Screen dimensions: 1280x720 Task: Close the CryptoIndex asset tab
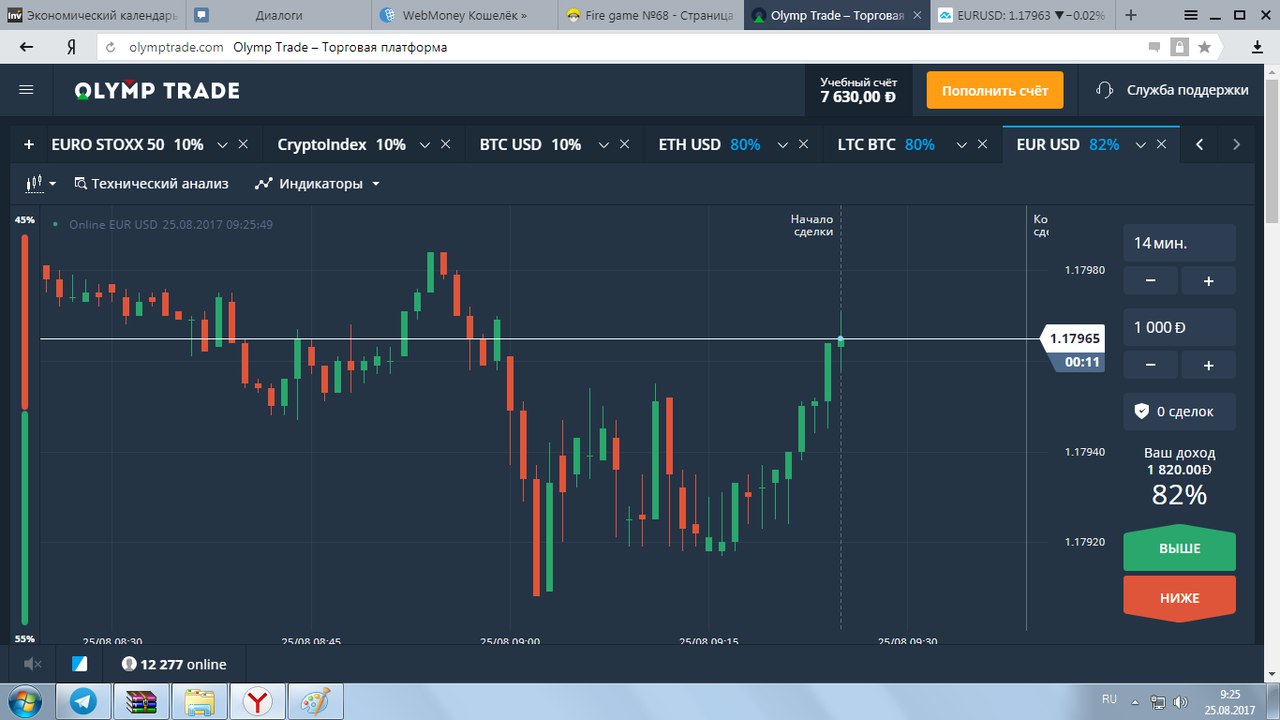(x=446, y=144)
